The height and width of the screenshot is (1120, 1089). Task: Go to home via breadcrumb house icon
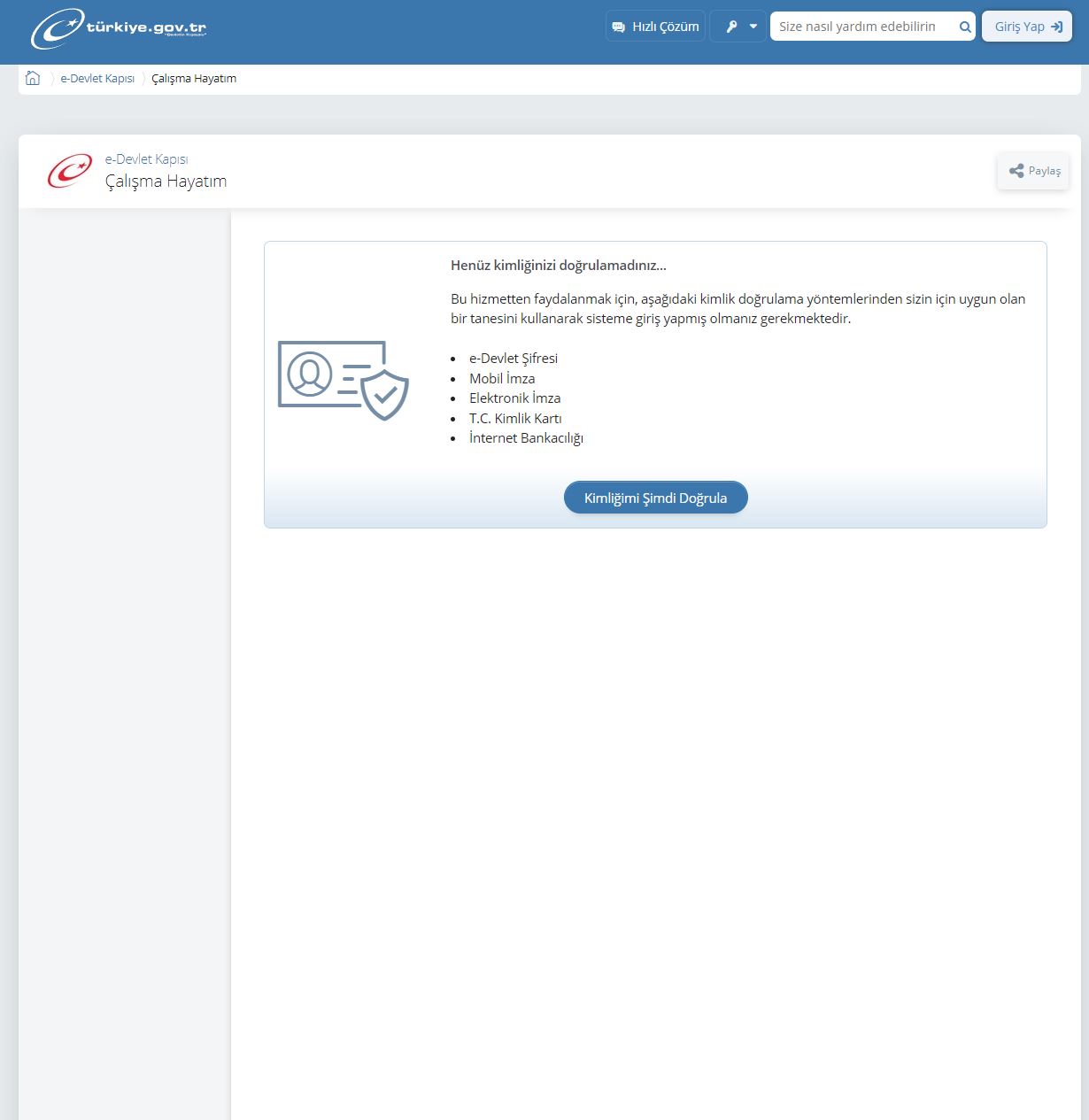33,78
